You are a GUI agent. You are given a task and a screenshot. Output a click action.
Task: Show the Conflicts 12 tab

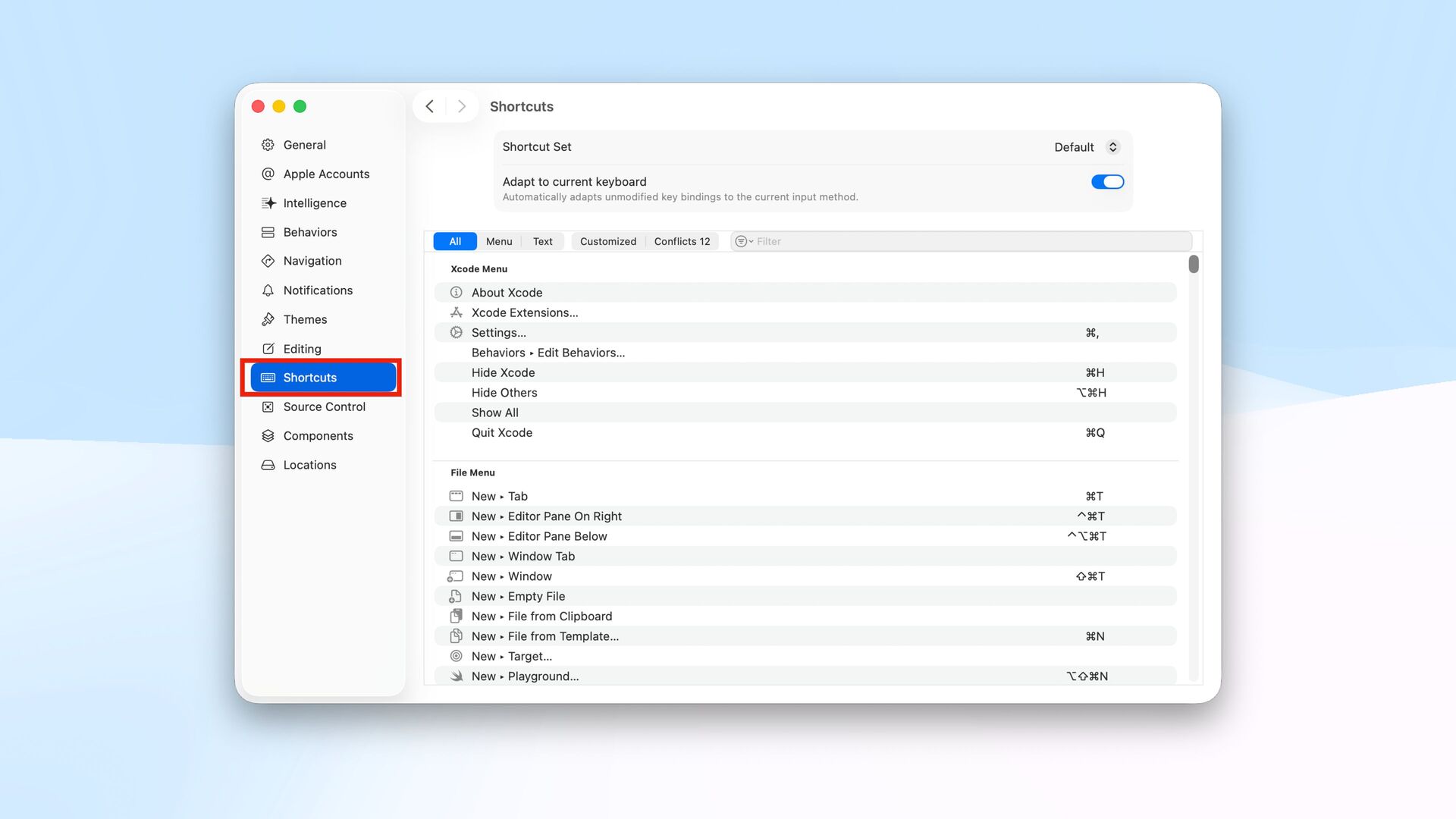point(682,241)
